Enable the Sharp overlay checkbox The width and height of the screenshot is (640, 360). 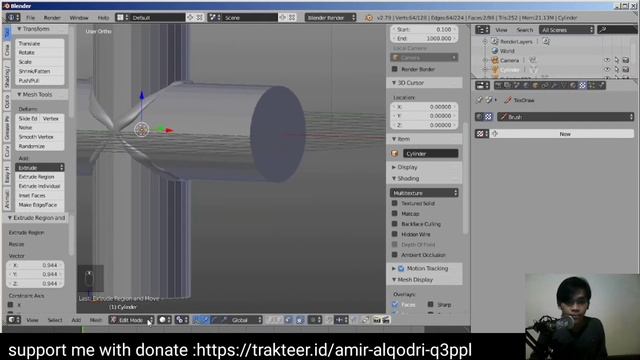pos(431,304)
